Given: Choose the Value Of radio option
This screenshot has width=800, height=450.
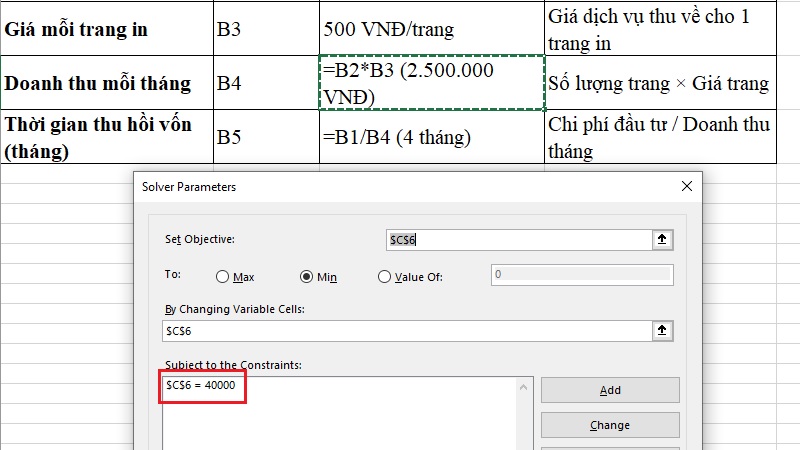Looking at the screenshot, I should (x=384, y=277).
